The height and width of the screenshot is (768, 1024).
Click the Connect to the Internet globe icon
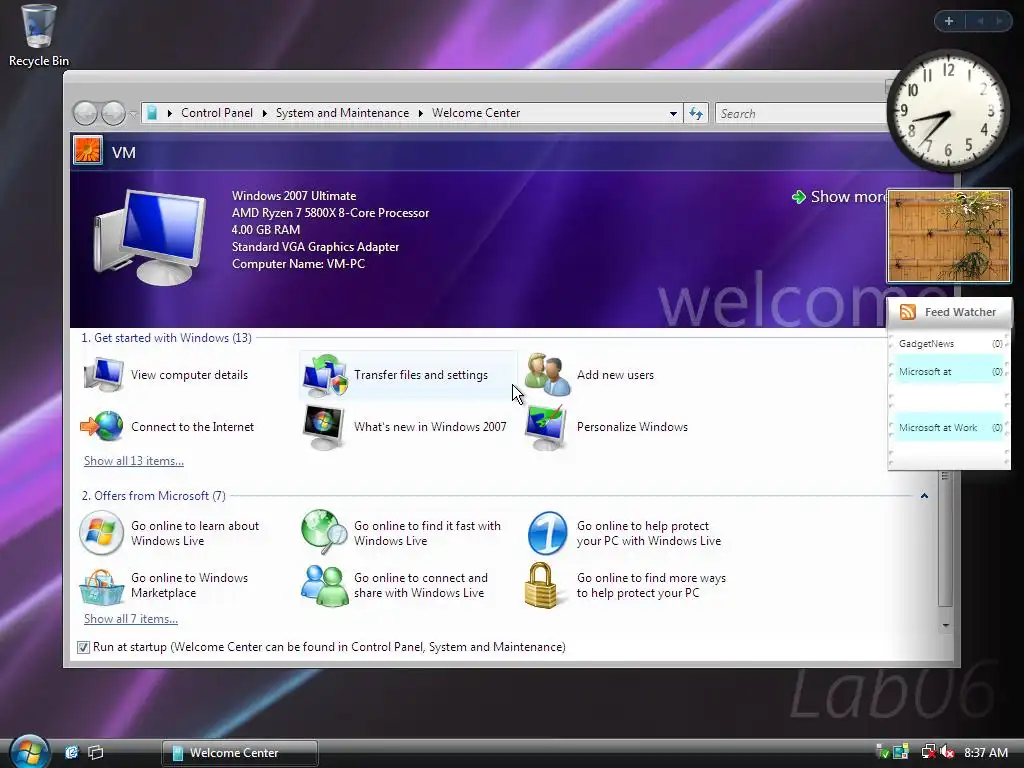[102, 426]
